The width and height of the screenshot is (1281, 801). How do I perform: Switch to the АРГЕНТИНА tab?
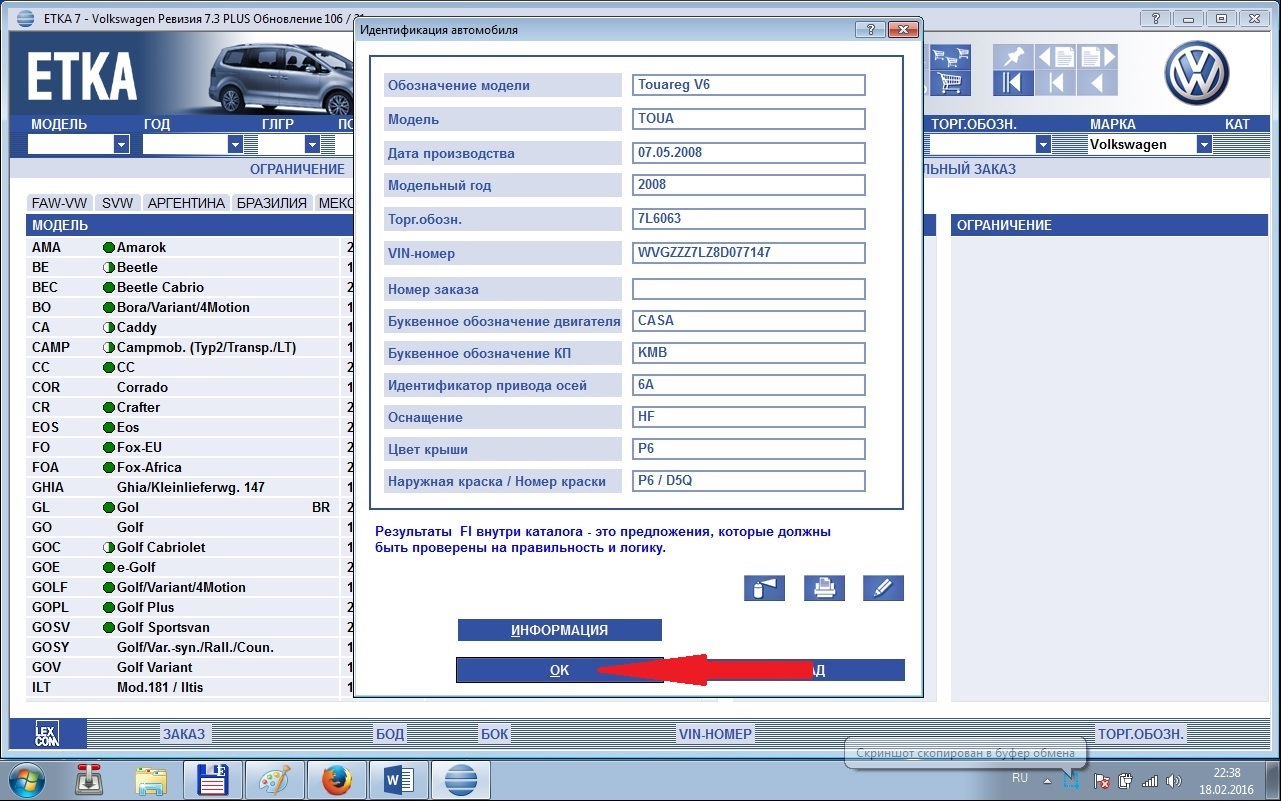point(186,202)
